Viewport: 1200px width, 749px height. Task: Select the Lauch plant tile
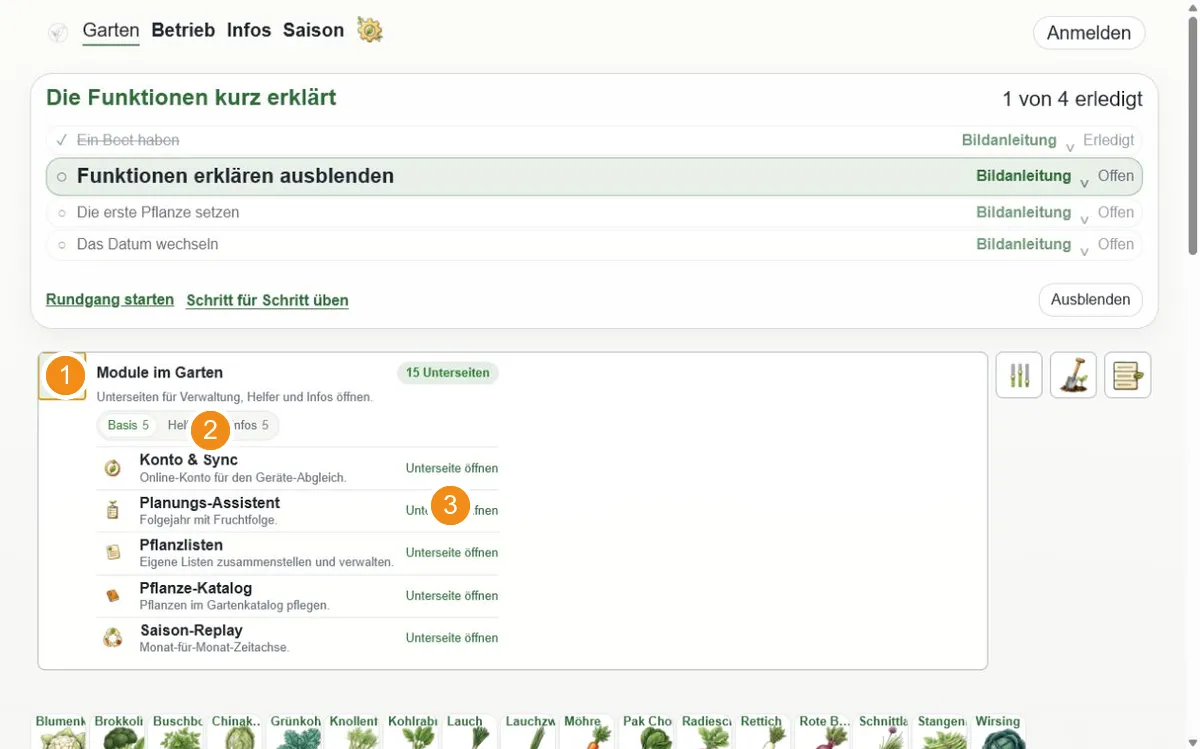coord(471,732)
